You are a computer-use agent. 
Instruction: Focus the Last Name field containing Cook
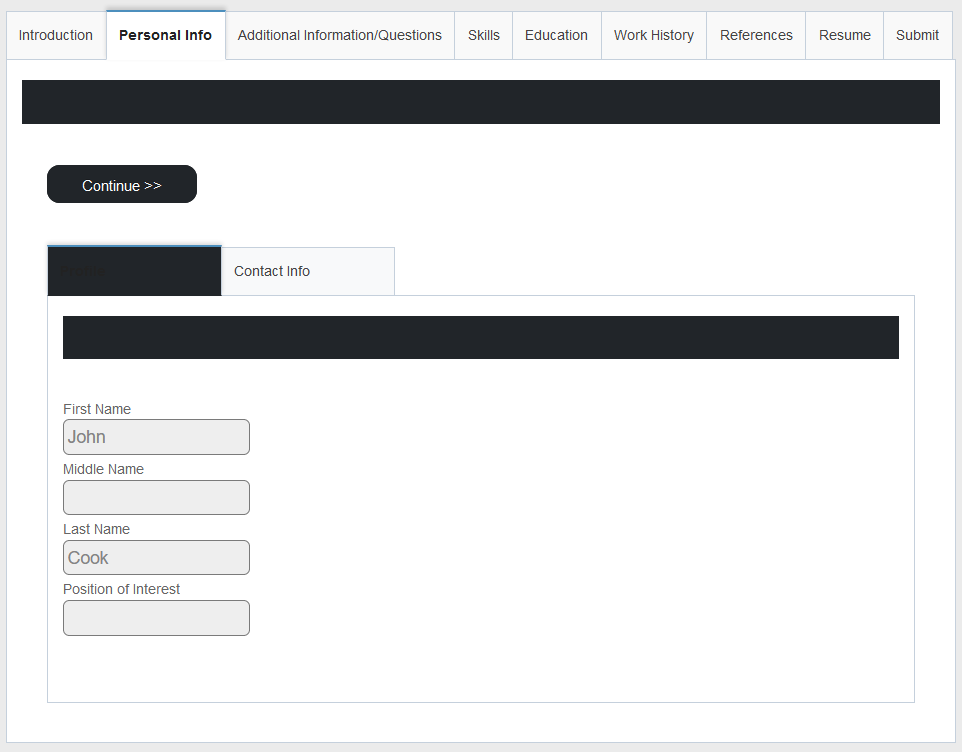pyautogui.click(x=156, y=558)
